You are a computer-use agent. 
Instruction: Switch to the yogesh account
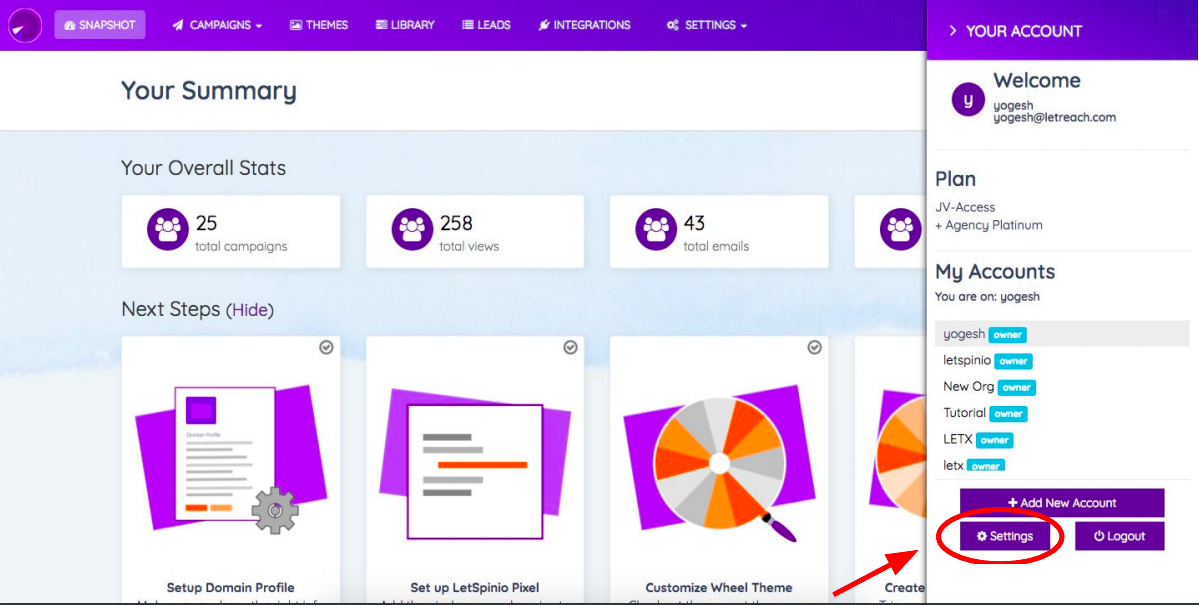click(1062, 333)
